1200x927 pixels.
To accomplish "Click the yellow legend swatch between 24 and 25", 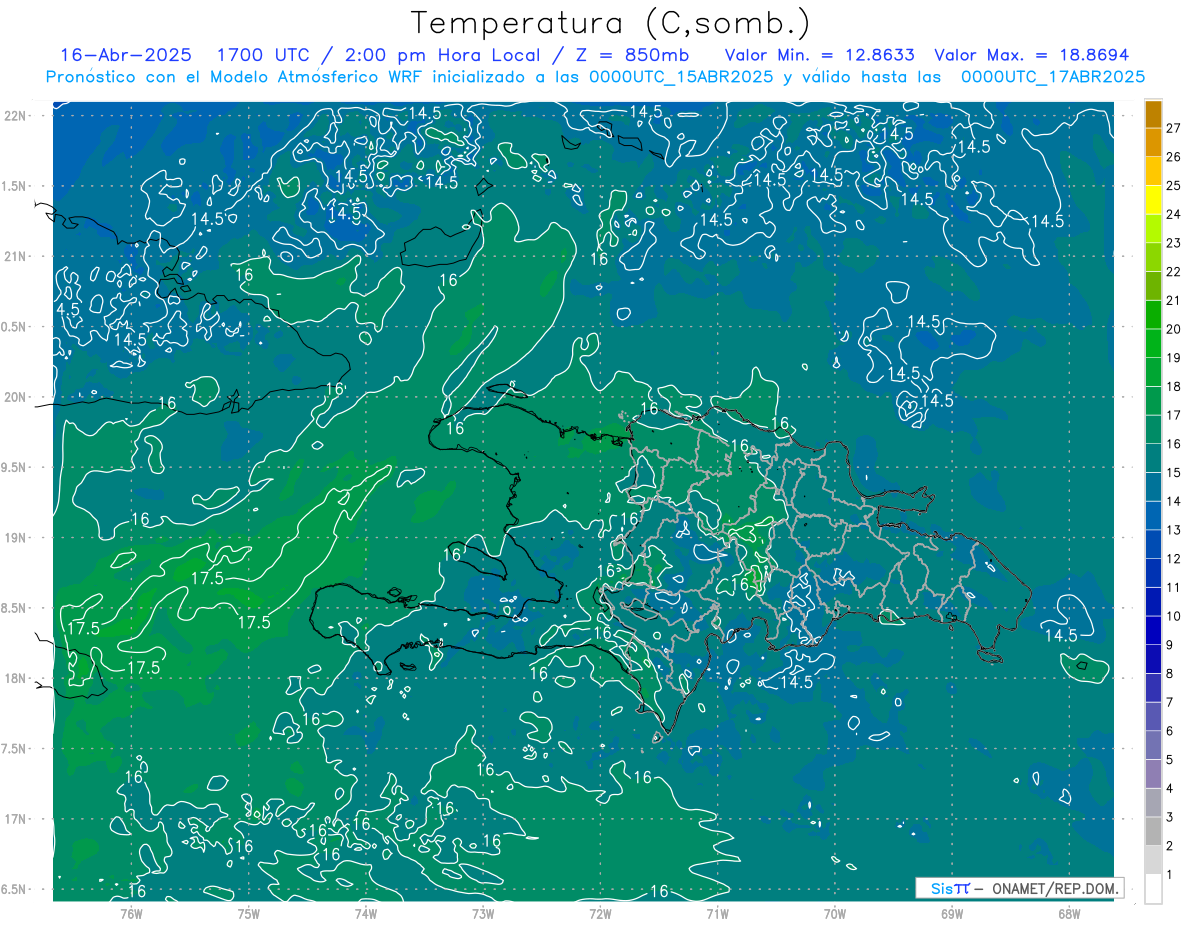I will pos(1153,199).
